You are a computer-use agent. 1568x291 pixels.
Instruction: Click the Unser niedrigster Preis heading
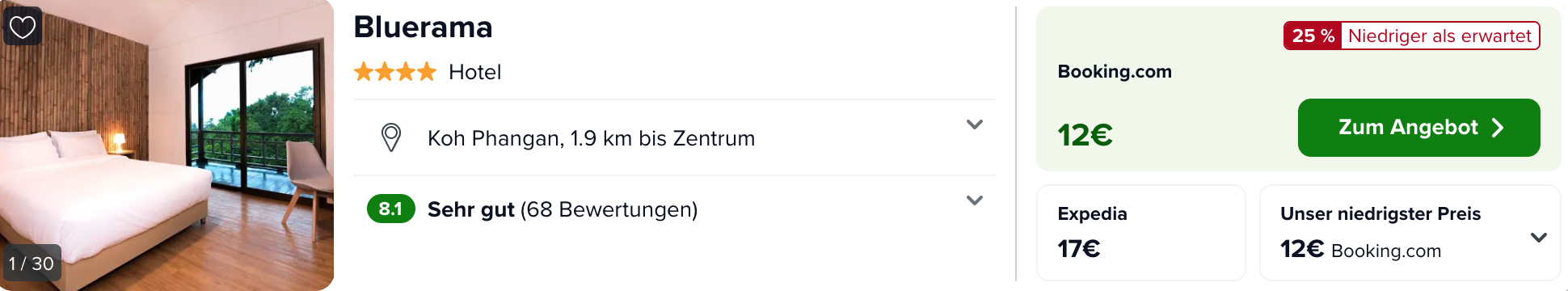tap(1380, 214)
